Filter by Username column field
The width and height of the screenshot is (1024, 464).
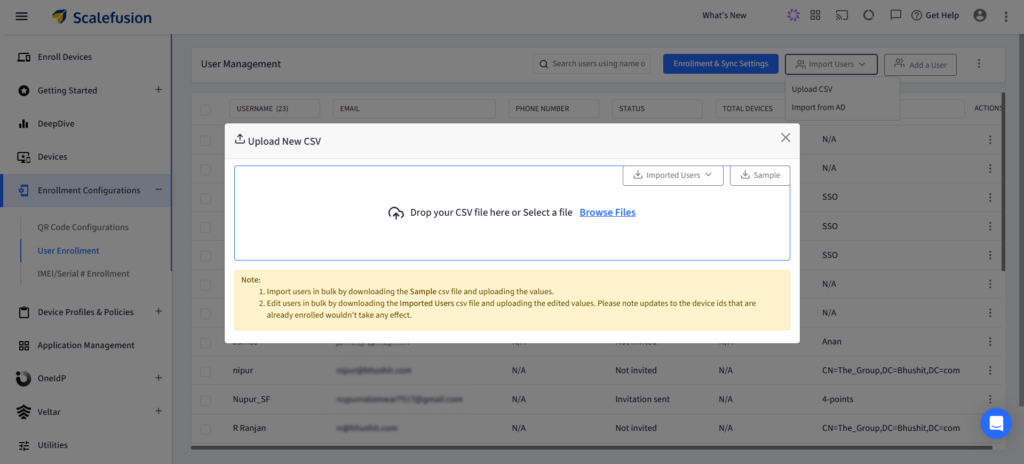(274, 108)
